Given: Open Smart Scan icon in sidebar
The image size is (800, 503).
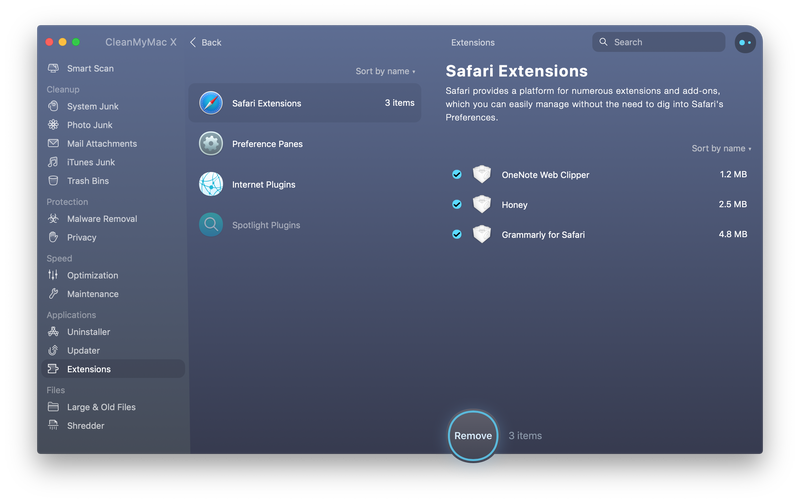Looking at the screenshot, I should click(x=53, y=68).
